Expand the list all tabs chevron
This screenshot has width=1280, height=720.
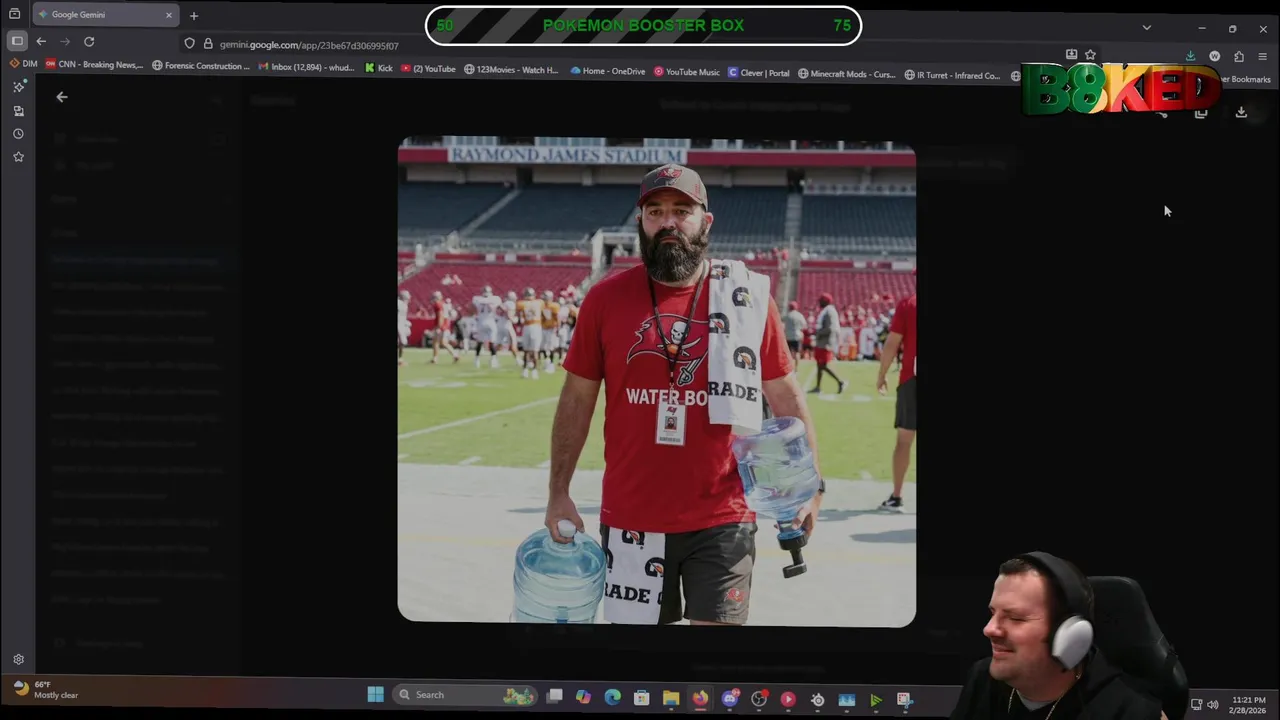pos(1146,27)
